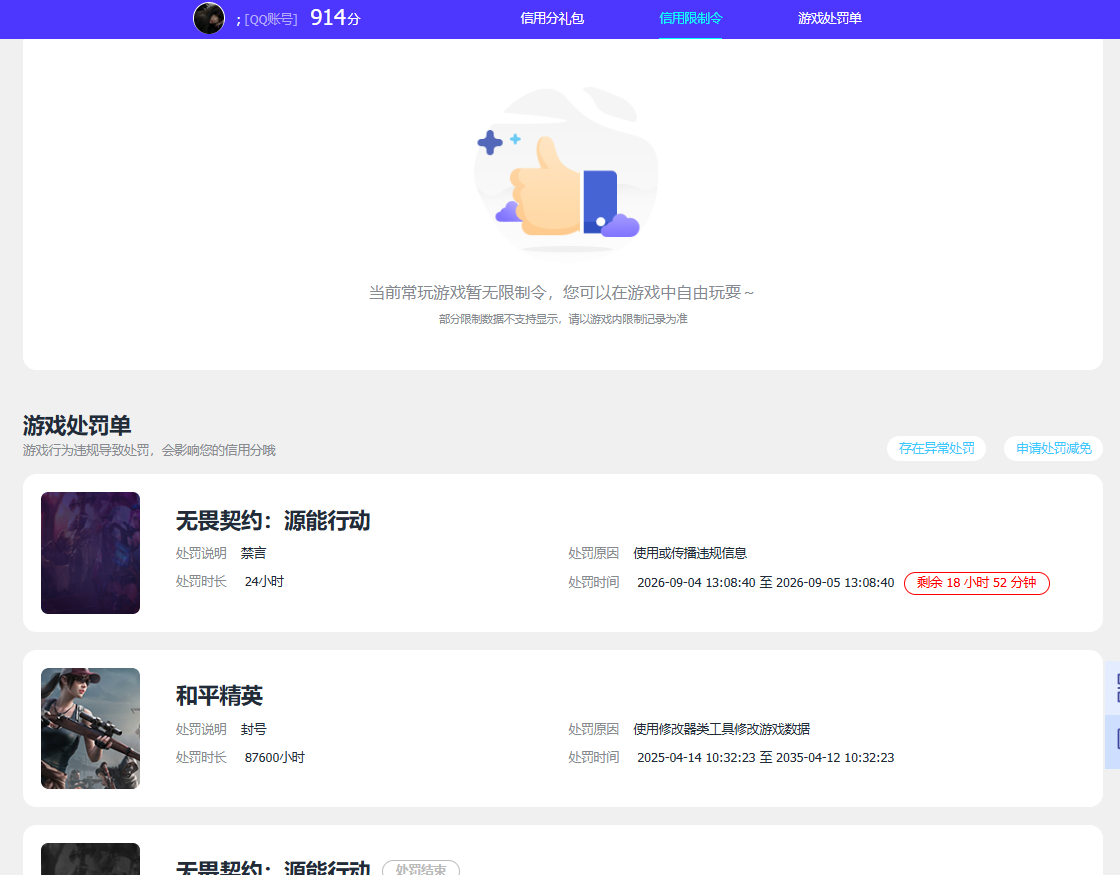The height and width of the screenshot is (875, 1120).
Task: Click the 914分 credit score
Action: coord(335,18)
